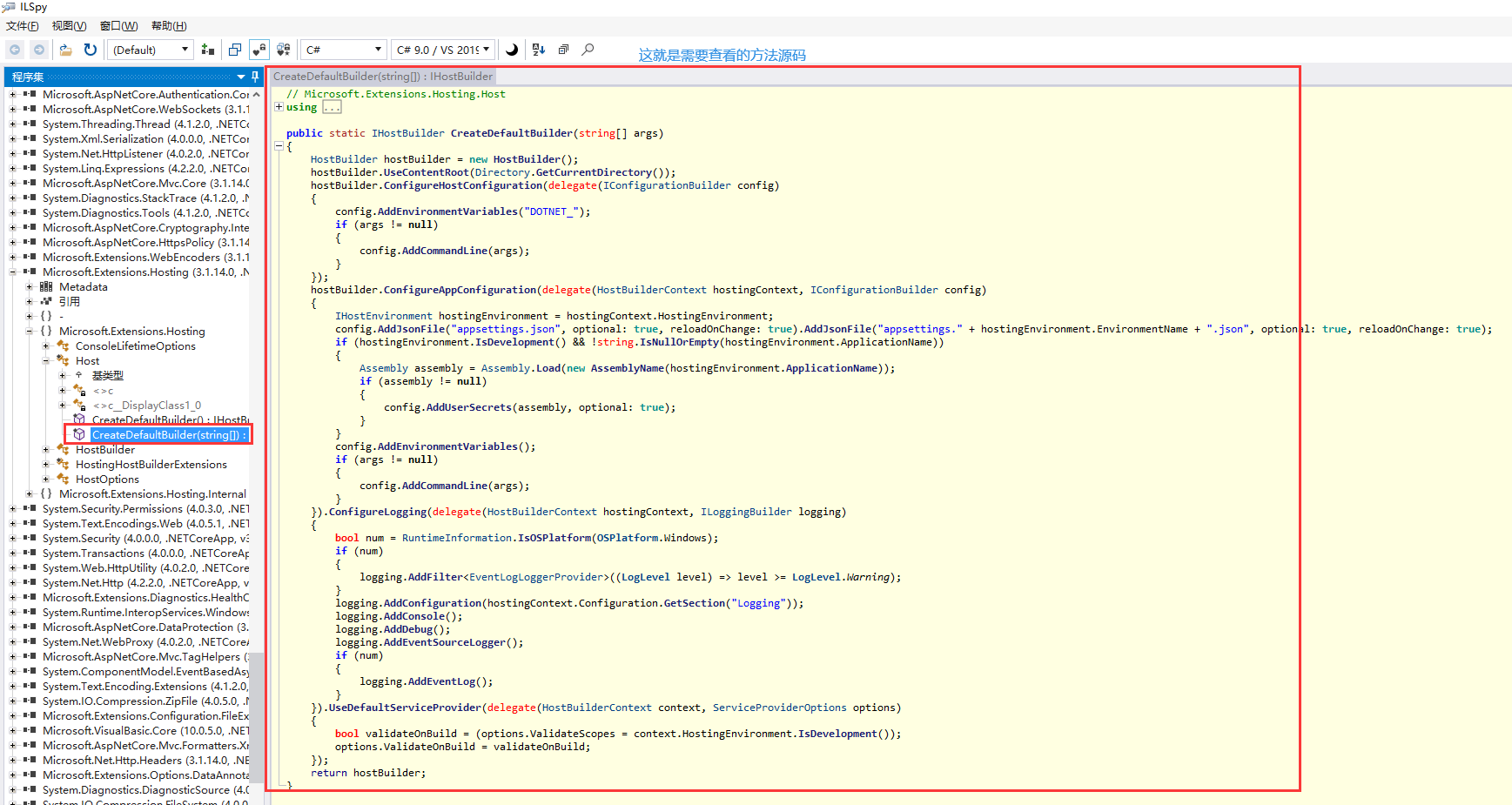This screenshot has height=805, width=1512.
Task: Click the navigate Forward arrow icon
Action: click(x=38, y=50)
